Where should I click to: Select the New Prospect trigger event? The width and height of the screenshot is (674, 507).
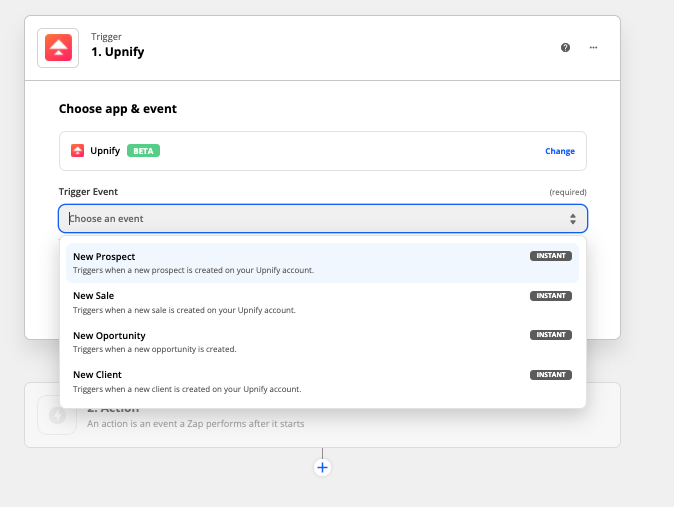point(322,263)
